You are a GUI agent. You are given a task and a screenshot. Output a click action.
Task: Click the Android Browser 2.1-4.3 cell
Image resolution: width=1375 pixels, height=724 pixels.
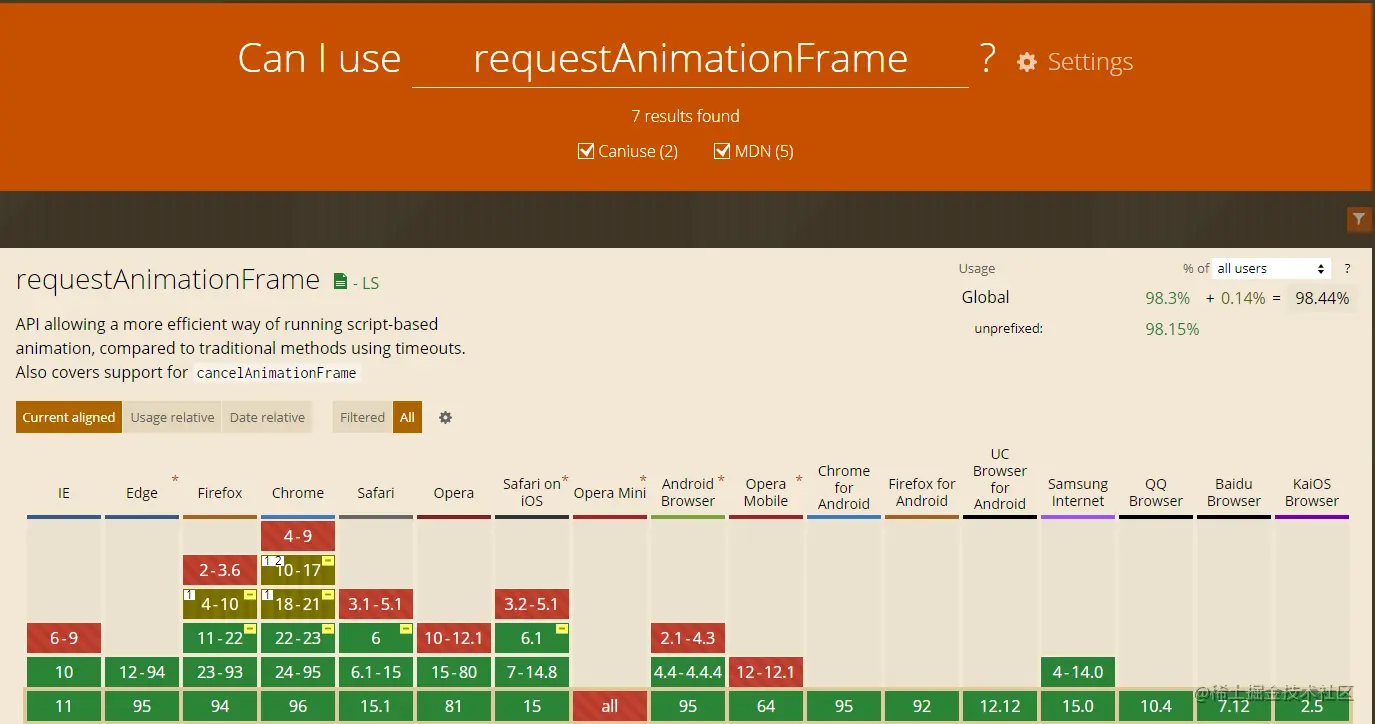(688, 638)
